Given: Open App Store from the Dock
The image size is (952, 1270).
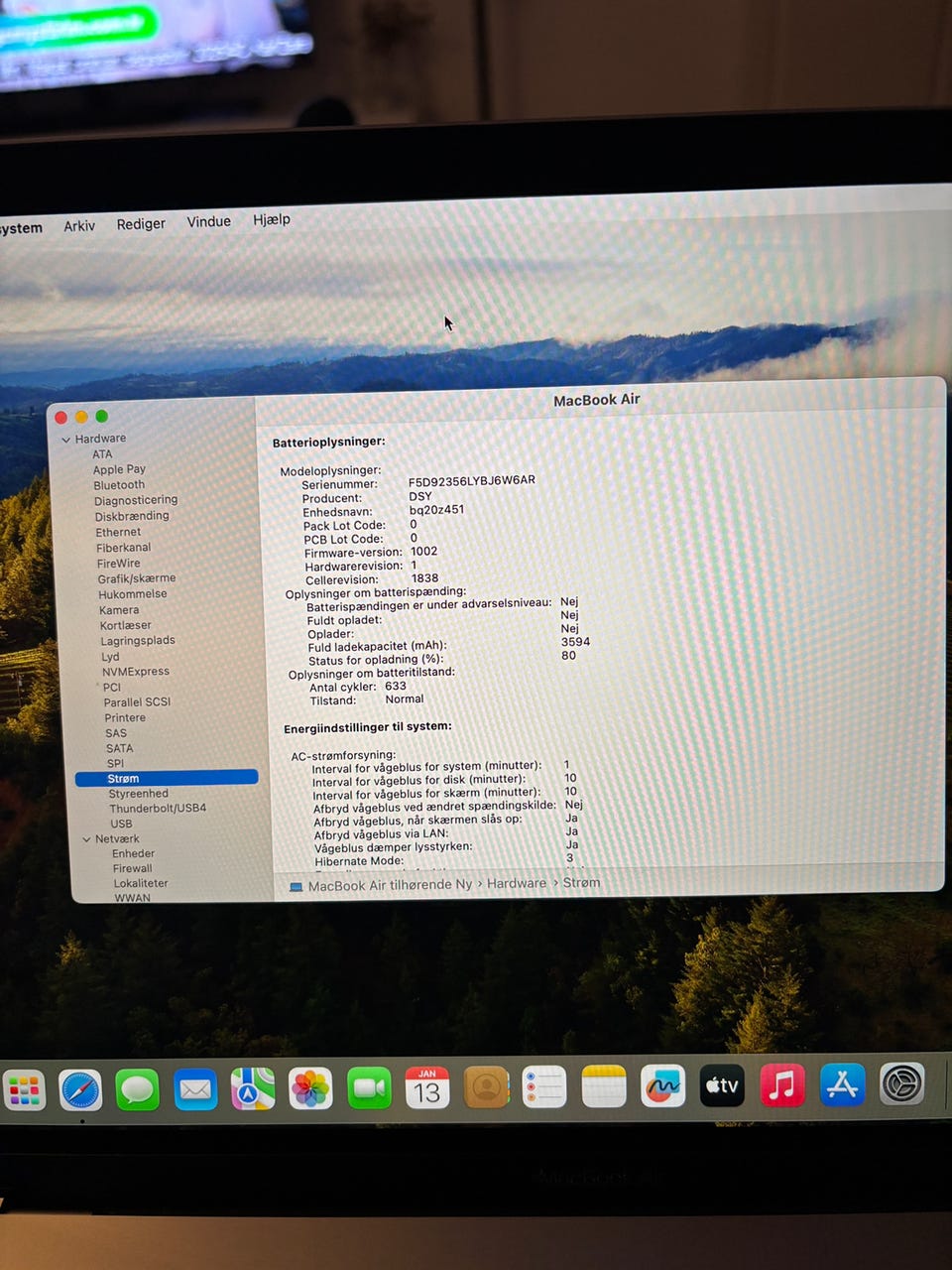Looking at the screenshot, I should 842,1085.
